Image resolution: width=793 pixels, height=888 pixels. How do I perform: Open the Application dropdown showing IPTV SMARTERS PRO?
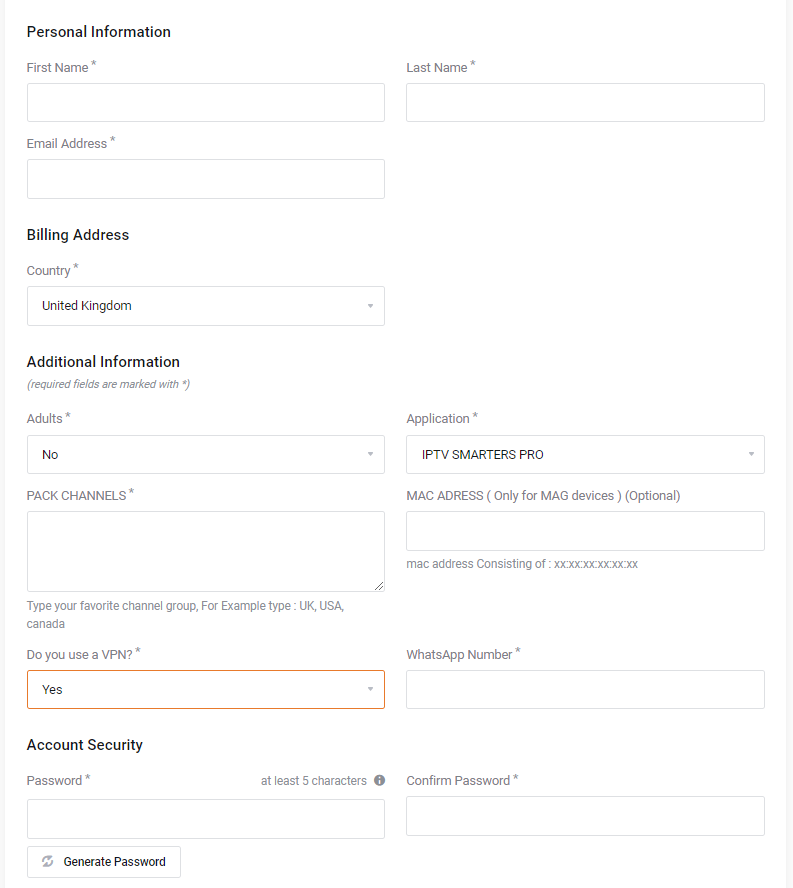(x=585, y=455)
